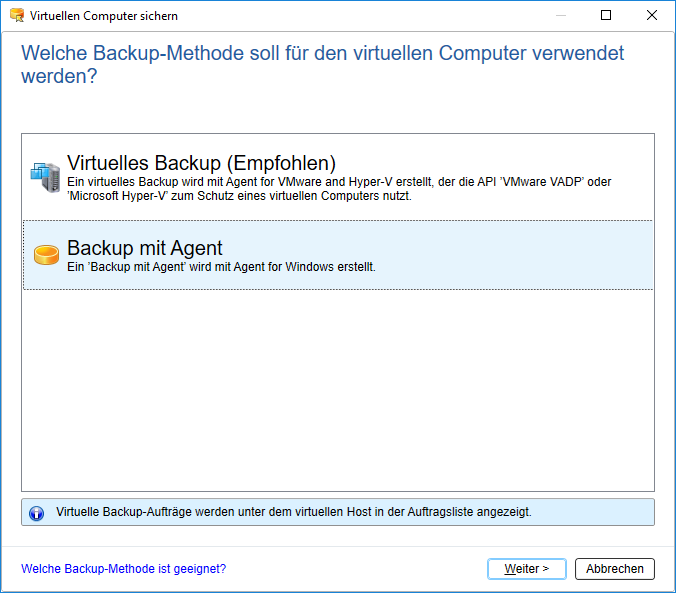Minimize the Virtuellen Computer sichern window

coord(559,16)
